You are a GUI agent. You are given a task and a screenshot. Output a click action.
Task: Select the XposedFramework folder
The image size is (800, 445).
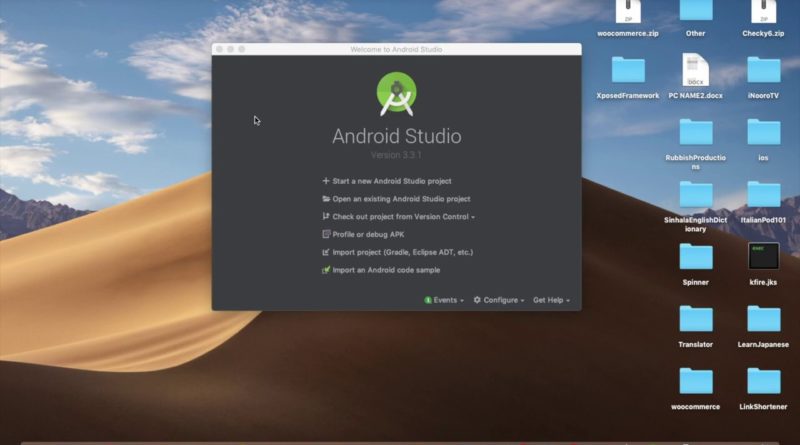pyautogui.click(x=628, y=78)
